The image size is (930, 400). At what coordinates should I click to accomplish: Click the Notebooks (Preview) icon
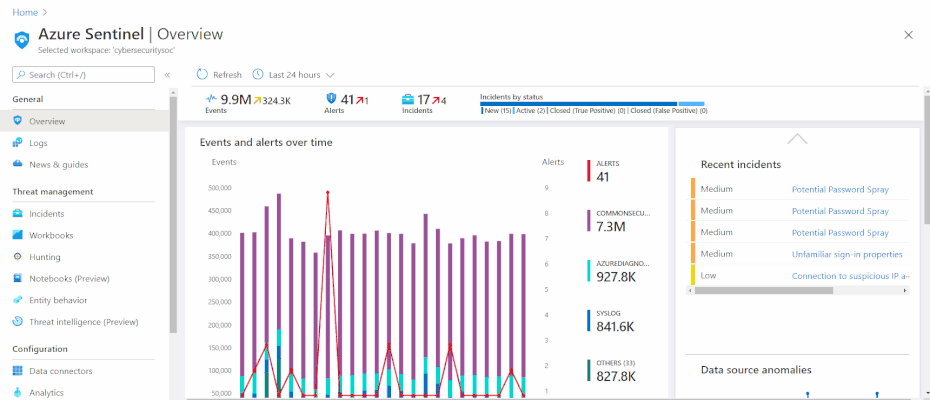18,278
